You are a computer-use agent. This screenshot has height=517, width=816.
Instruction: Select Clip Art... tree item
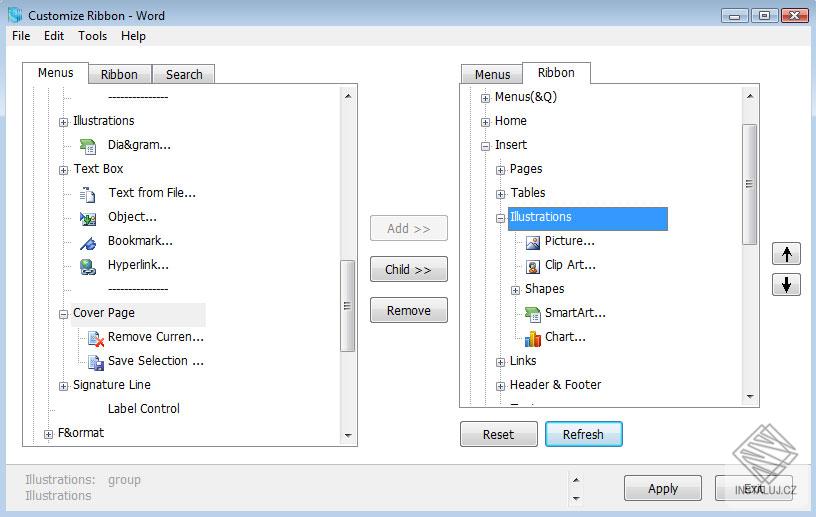coord(570,265)
